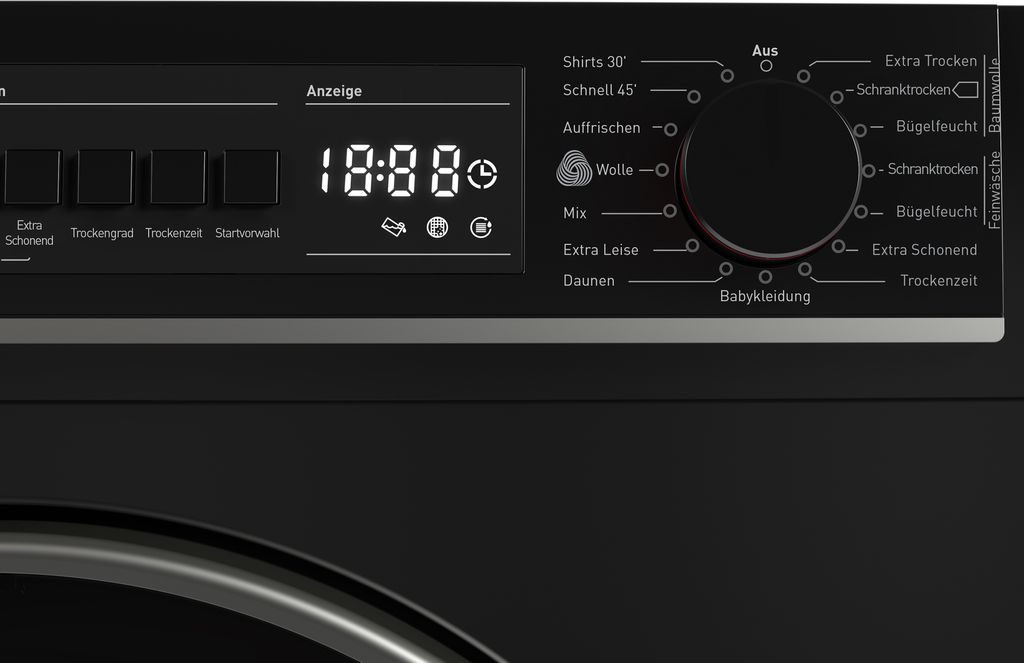The height and width of the screenshot is (663, 1024).
Task: Tap the Extra Schonend label right of the dial
Action: click(x=925, y=250)
